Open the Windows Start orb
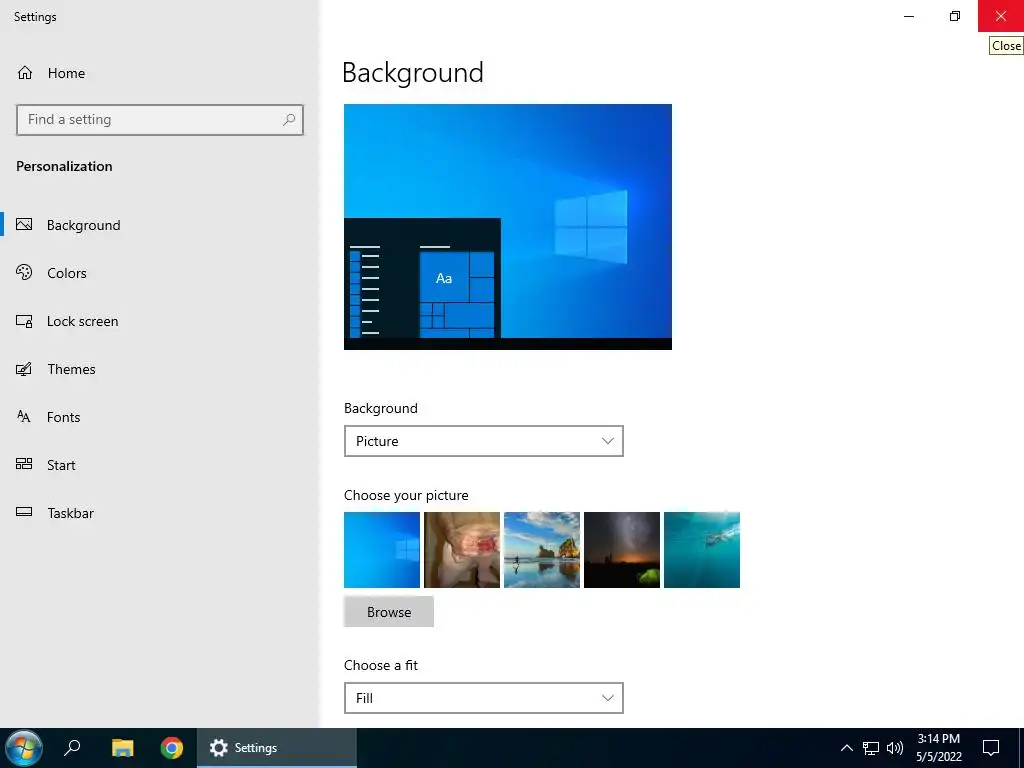This screenshot has height=768, width=1024. (24, 748)
